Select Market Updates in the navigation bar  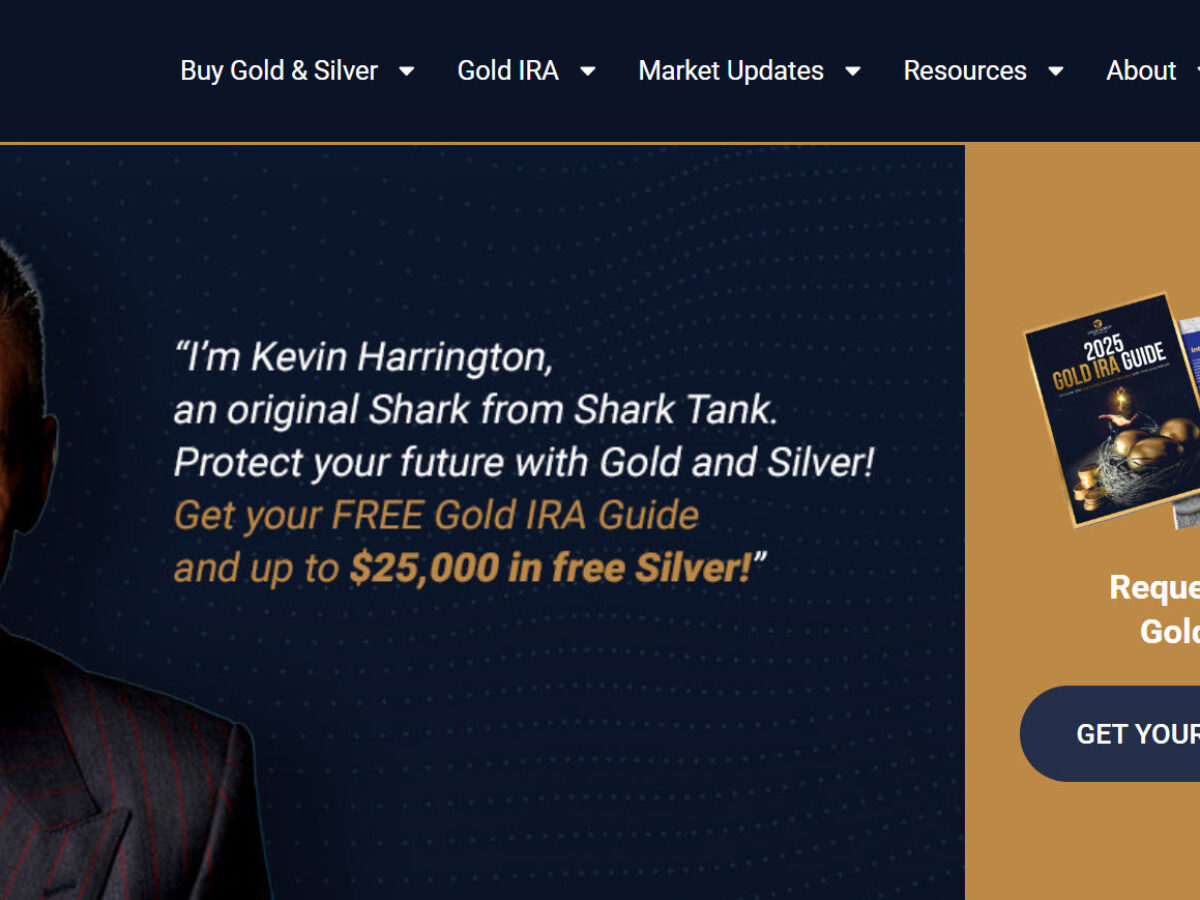731,71
